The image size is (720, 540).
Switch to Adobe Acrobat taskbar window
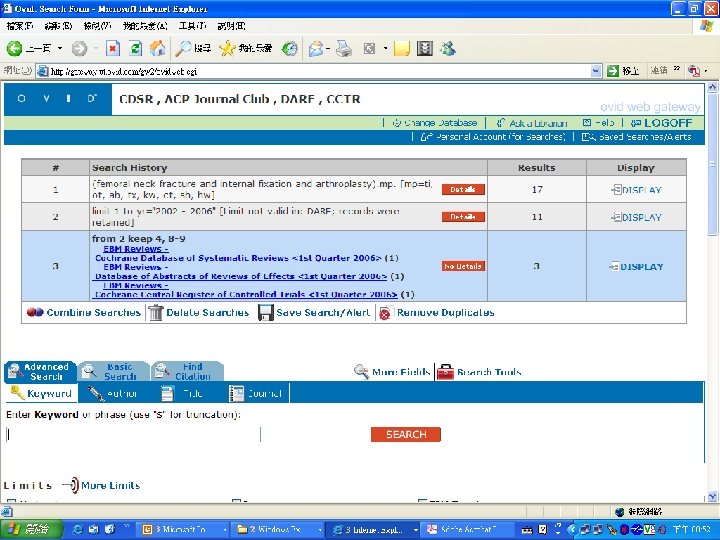point(468,529)
